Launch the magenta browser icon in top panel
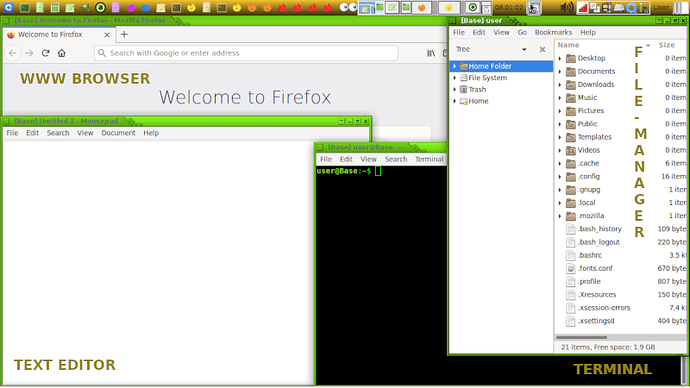 pos(131,7)
